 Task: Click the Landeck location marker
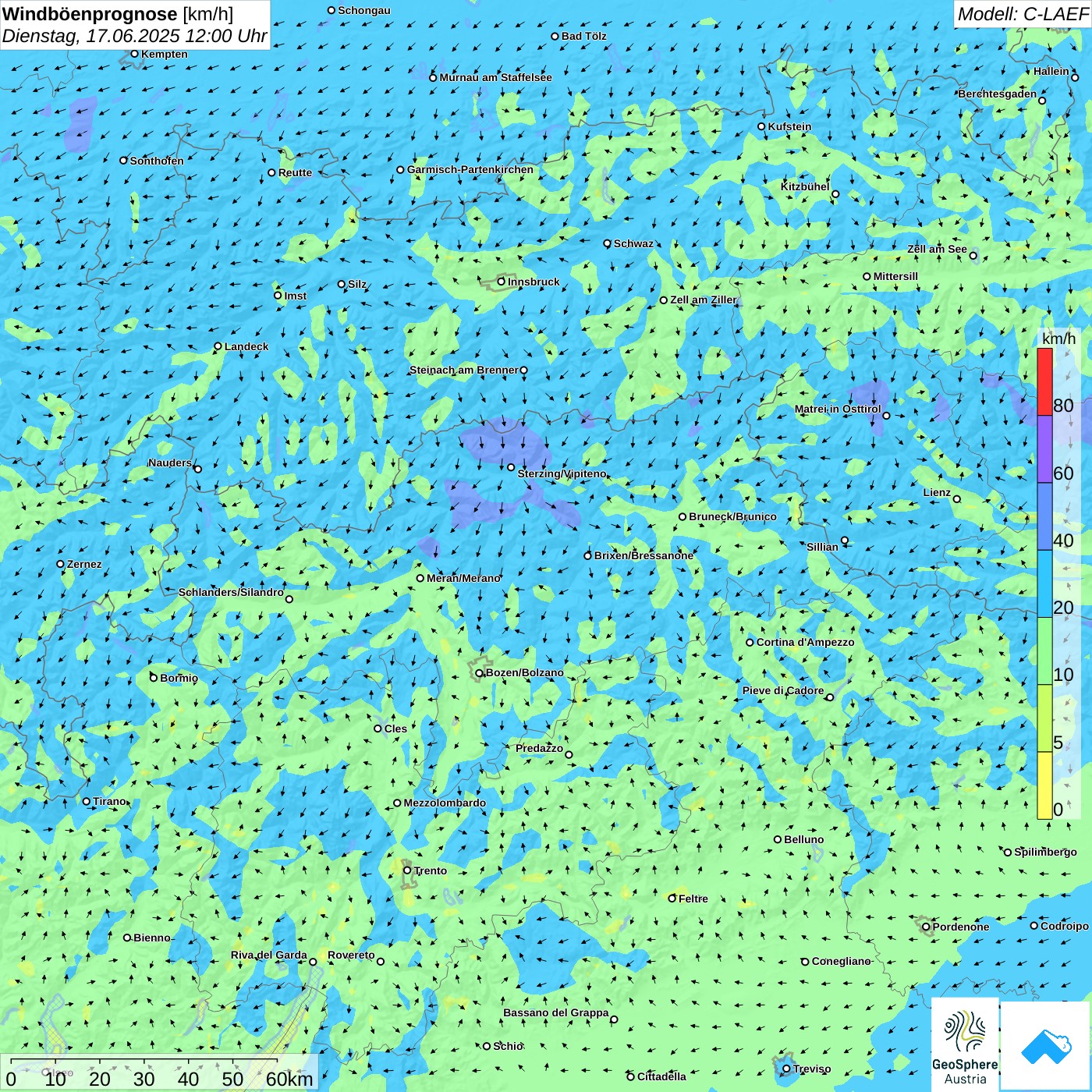218,346
